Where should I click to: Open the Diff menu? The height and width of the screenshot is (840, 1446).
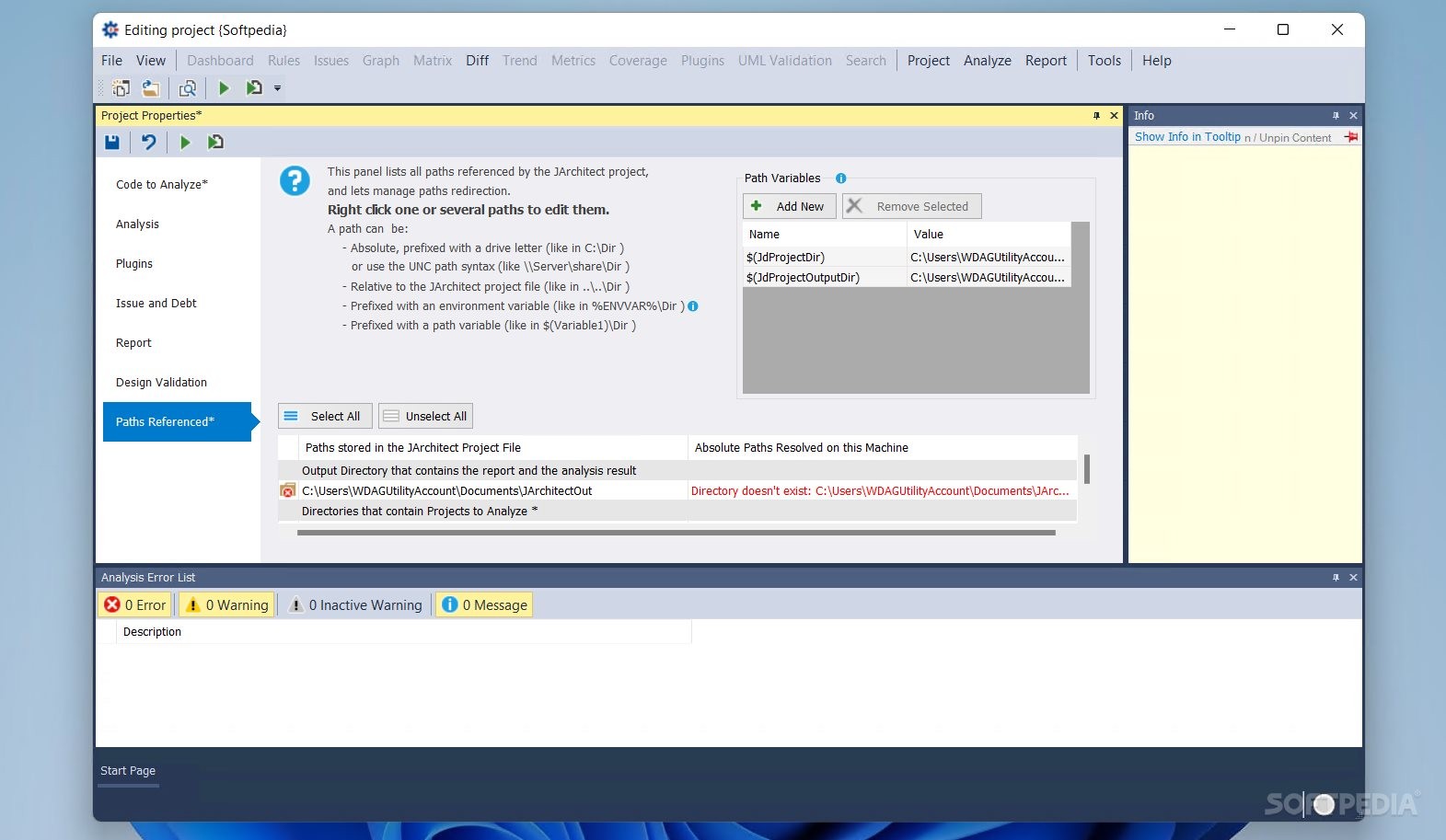(x=477, y=61)
